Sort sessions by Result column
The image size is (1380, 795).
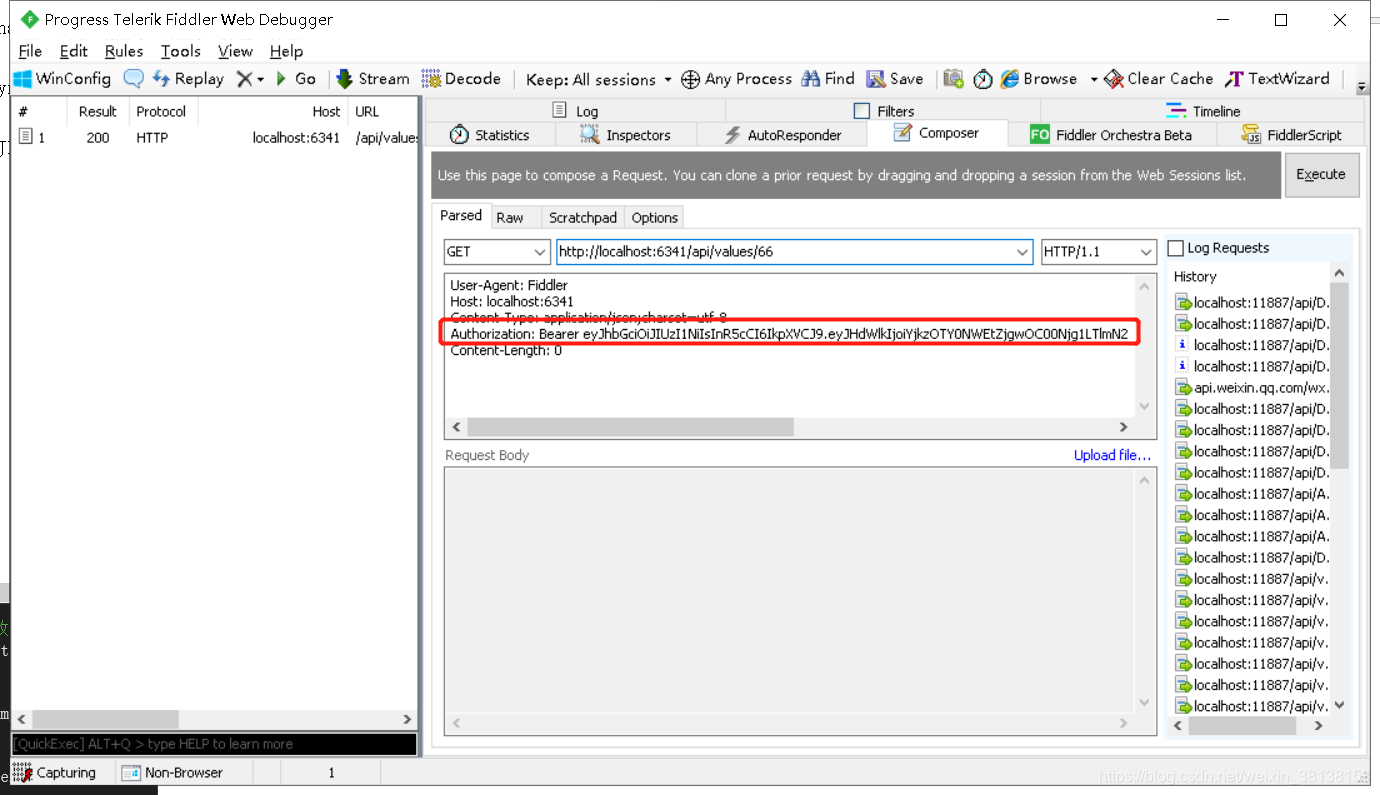(x=98, y=112)
